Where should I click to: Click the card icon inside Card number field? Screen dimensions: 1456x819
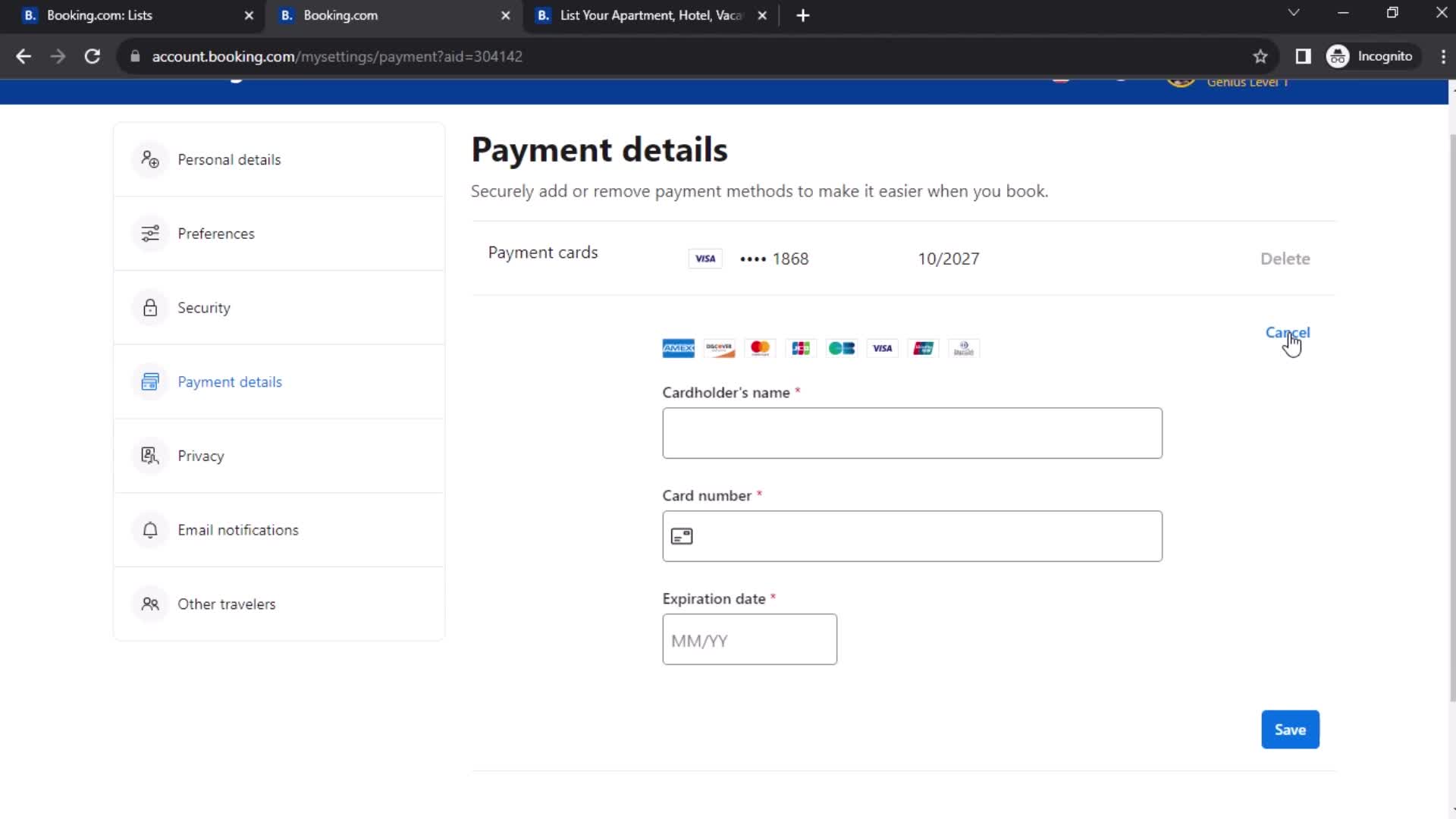point(682,536)
